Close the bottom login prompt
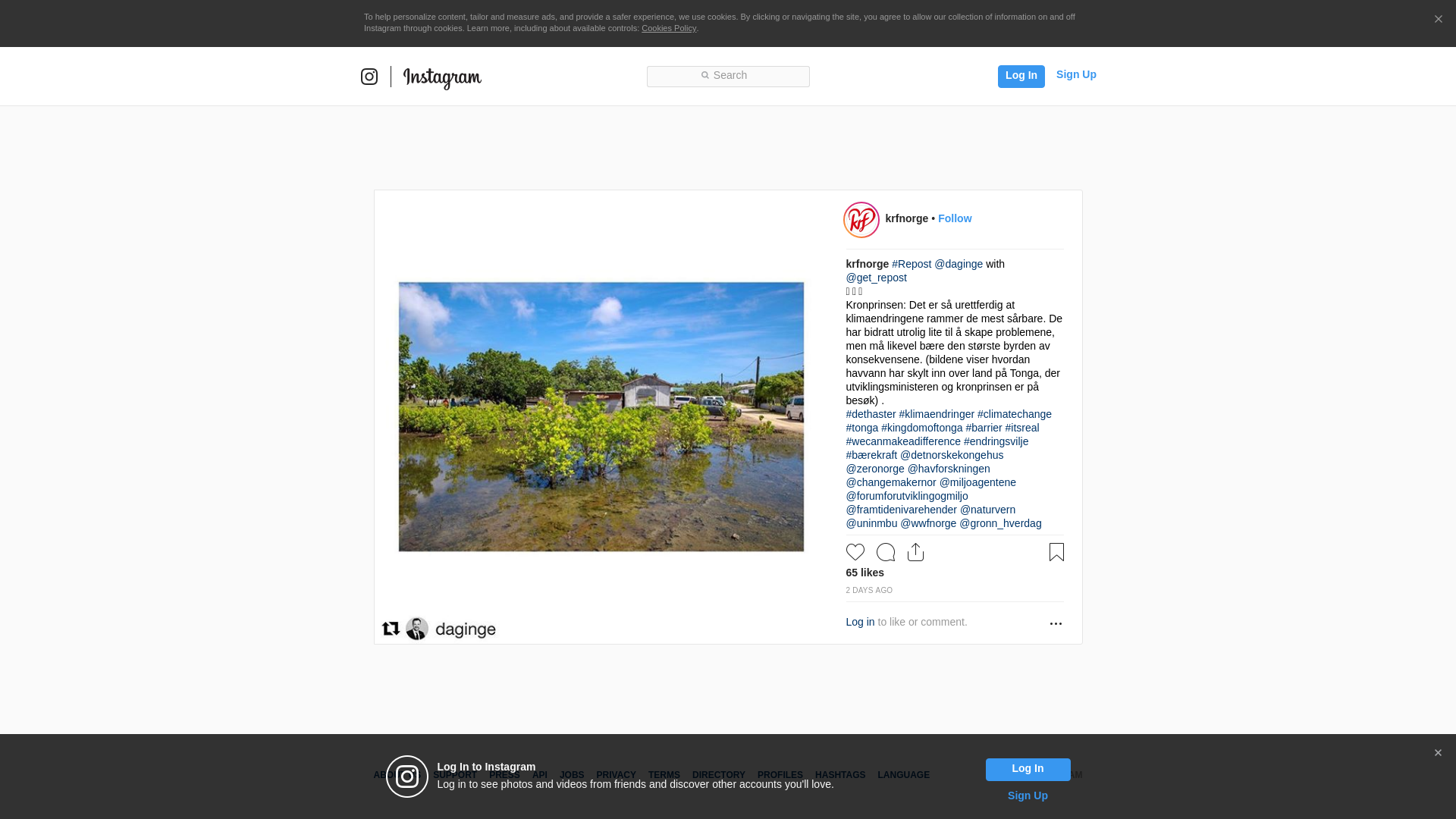The width and height of the screenshot is (1456, 819). 1438,753
